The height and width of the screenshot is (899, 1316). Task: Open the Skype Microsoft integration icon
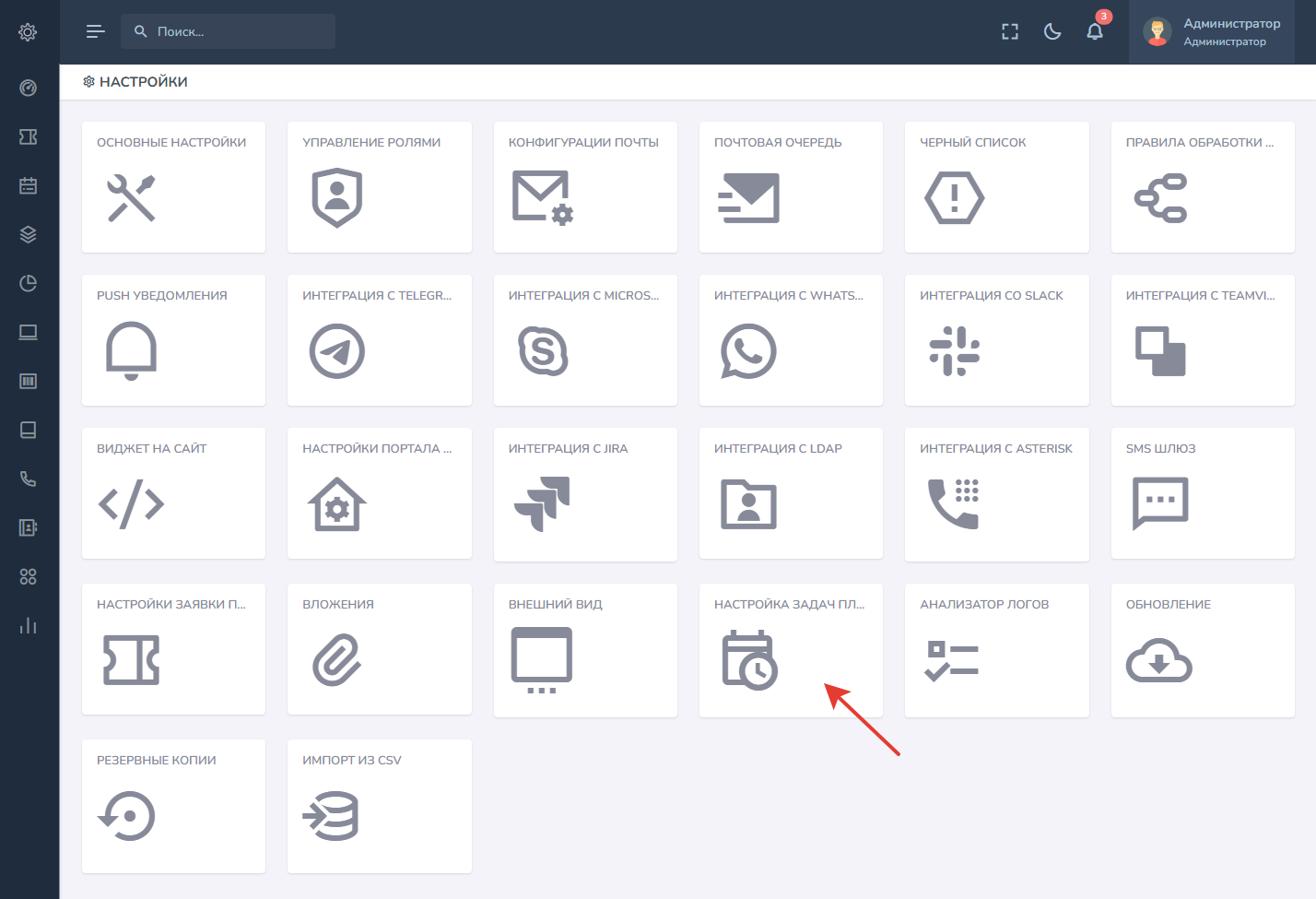543,351
